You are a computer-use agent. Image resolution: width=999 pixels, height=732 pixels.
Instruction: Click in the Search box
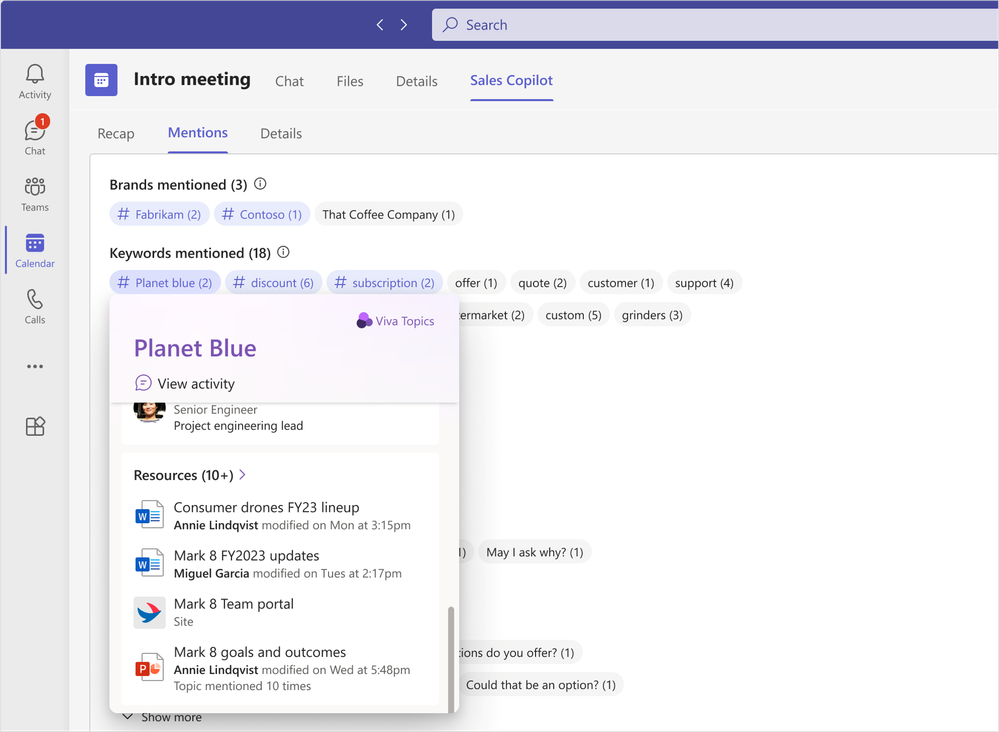click(x=715, y=25)
